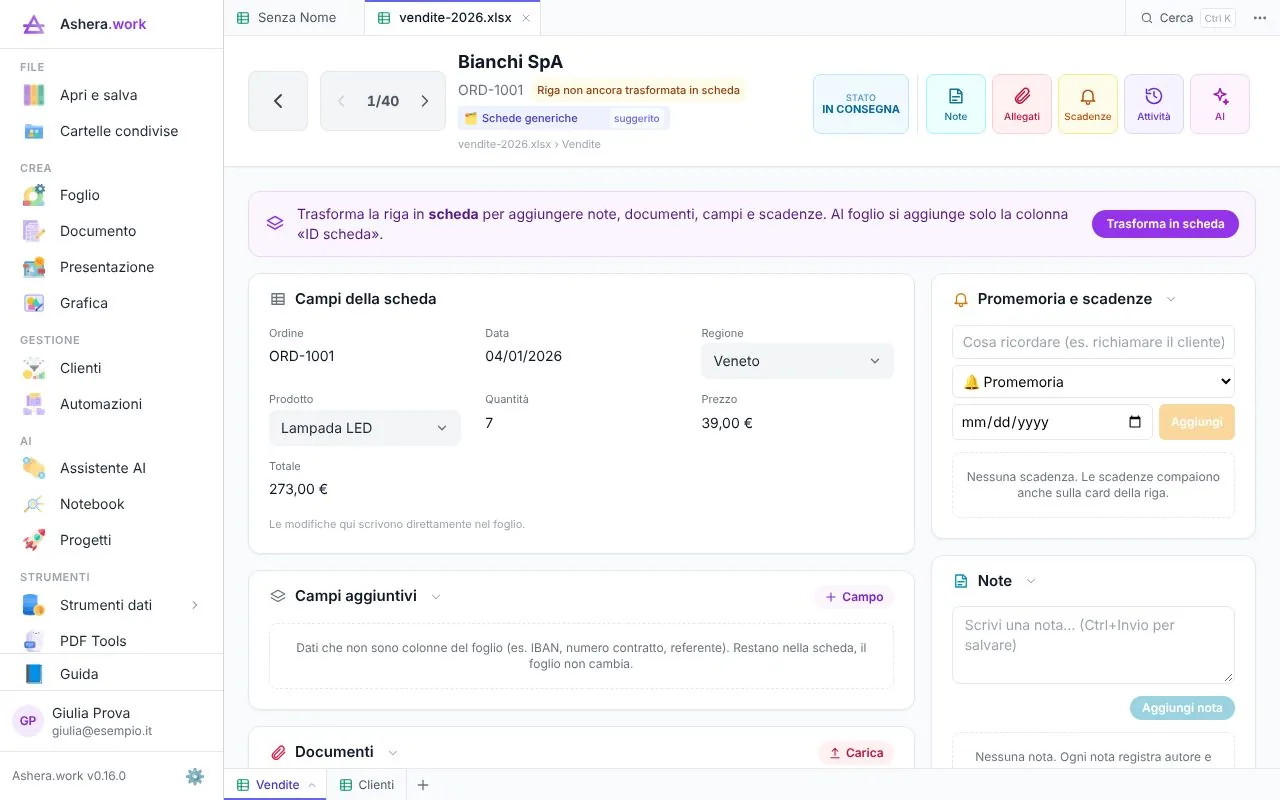1280x800 pixels.
Task: Open the Note panel button
Action: point(955,104)
